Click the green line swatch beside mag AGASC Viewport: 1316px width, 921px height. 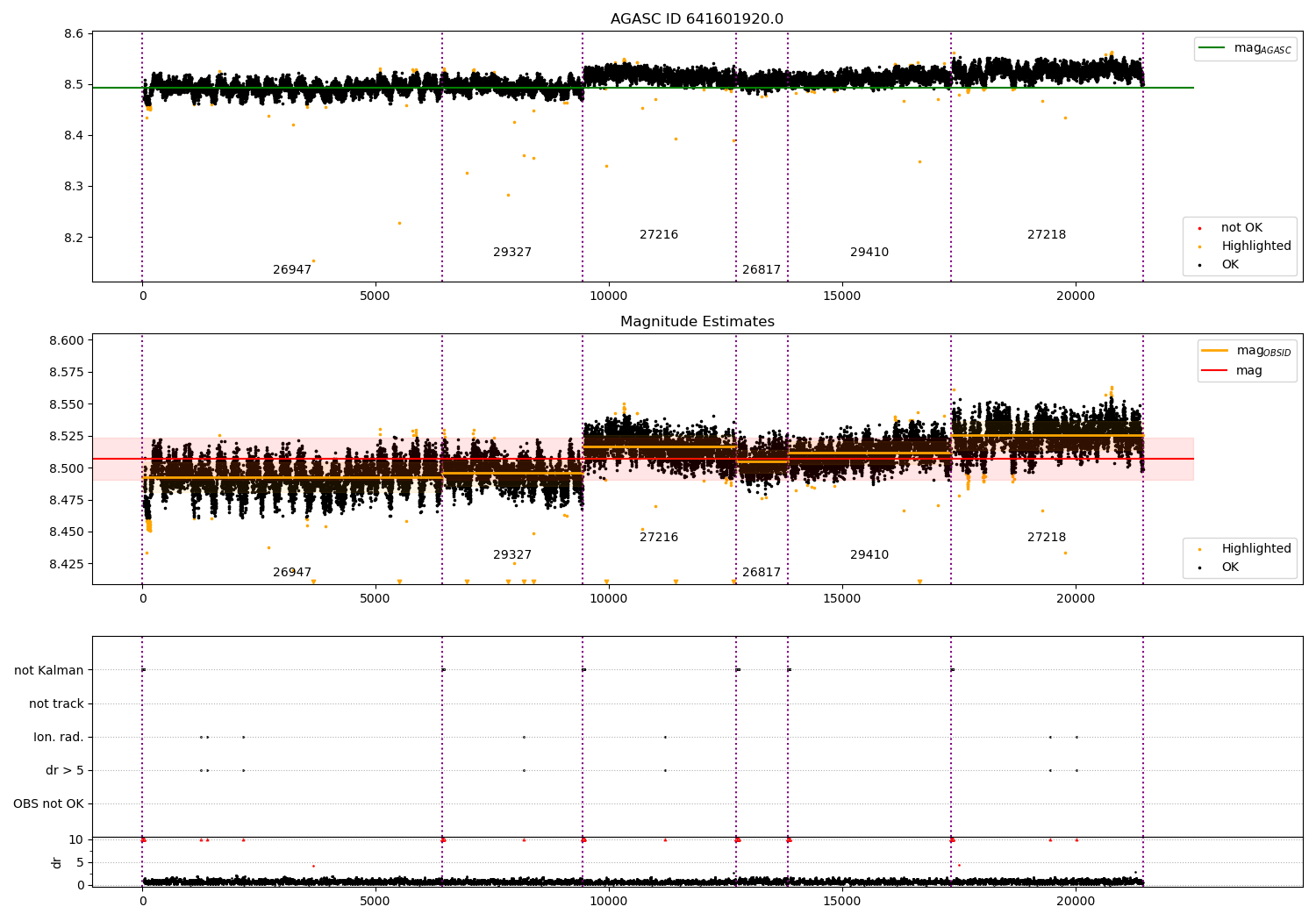point(1212,48)
